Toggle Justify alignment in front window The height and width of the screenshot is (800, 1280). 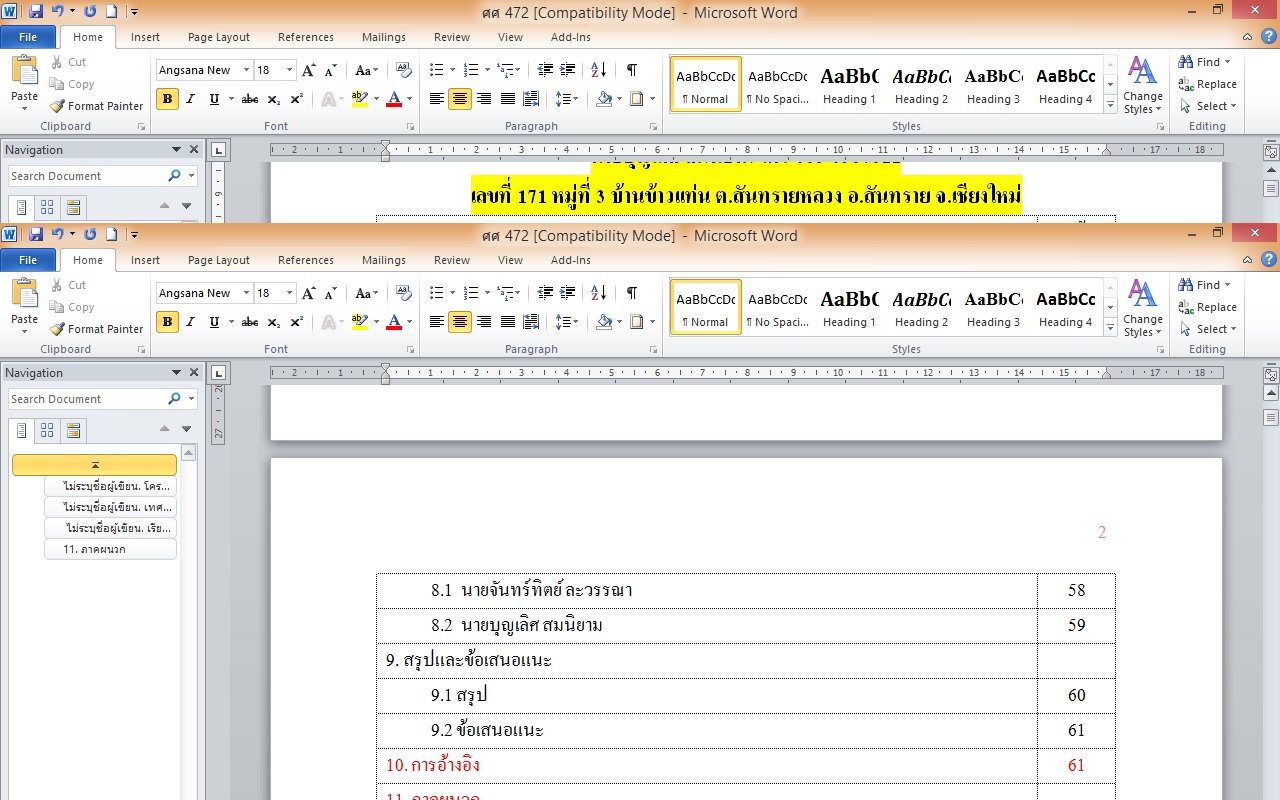click(508, 322)
